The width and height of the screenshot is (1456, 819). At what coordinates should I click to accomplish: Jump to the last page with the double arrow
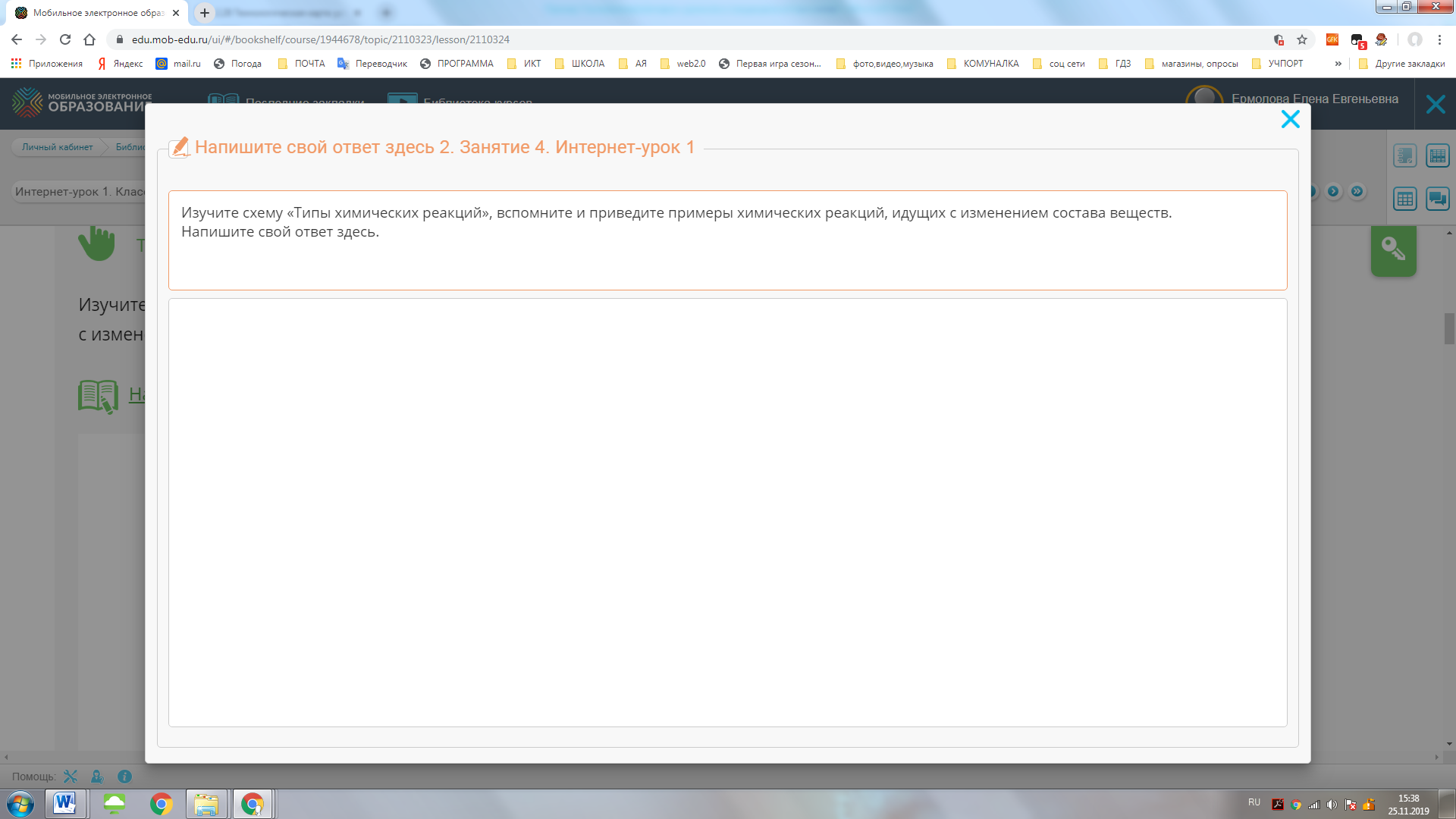tap(1357, 192)
